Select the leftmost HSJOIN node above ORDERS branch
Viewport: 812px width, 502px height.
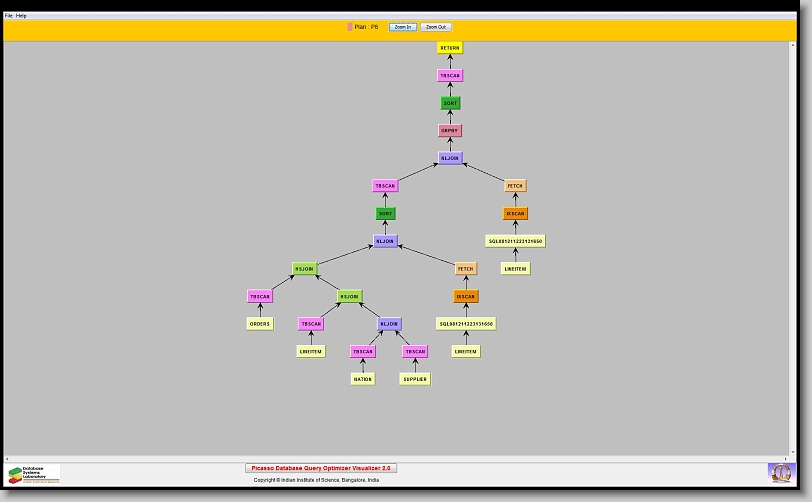coord(304,268)
